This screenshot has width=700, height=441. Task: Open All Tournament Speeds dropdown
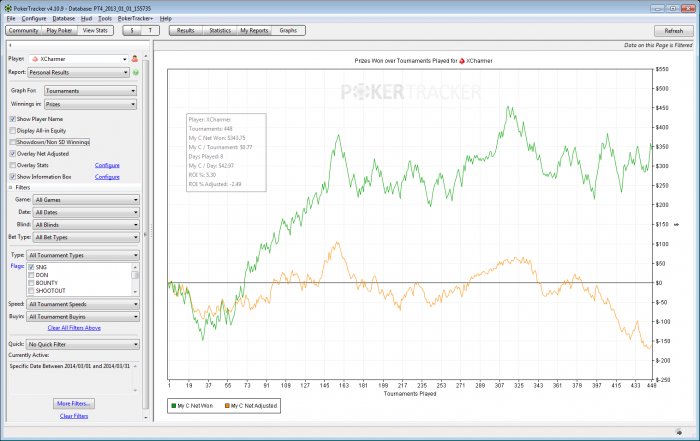(x=83, y=304)
